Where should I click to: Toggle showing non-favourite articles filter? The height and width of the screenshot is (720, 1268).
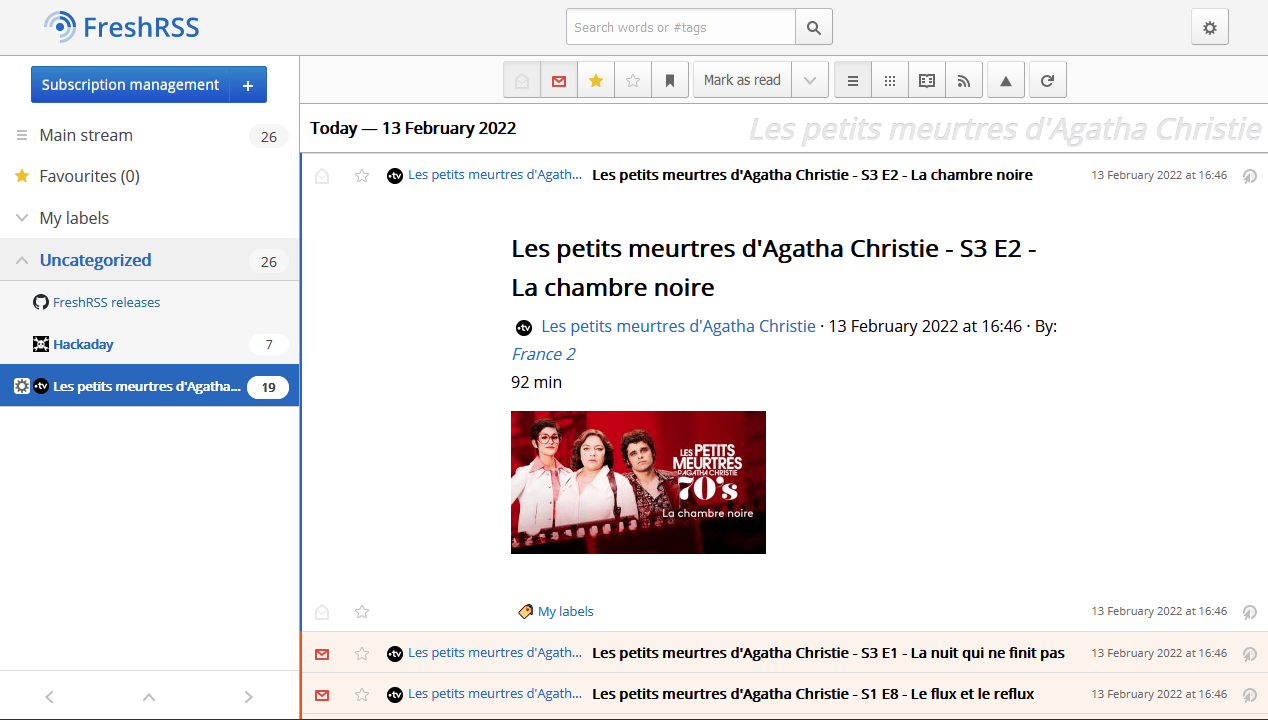point(633,80)
